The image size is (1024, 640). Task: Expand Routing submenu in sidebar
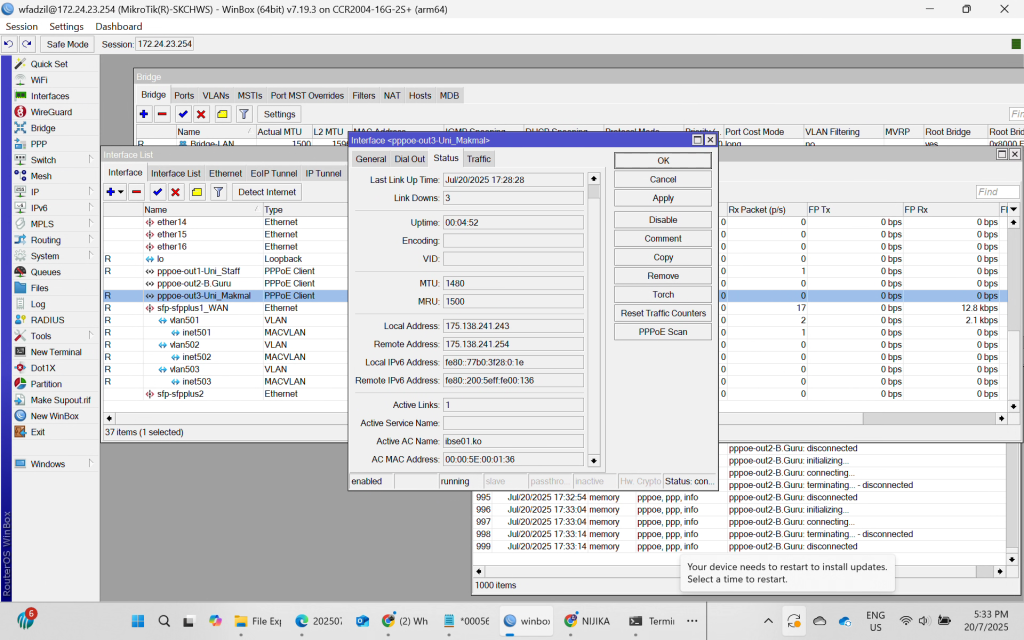click(x=91, y=240)
